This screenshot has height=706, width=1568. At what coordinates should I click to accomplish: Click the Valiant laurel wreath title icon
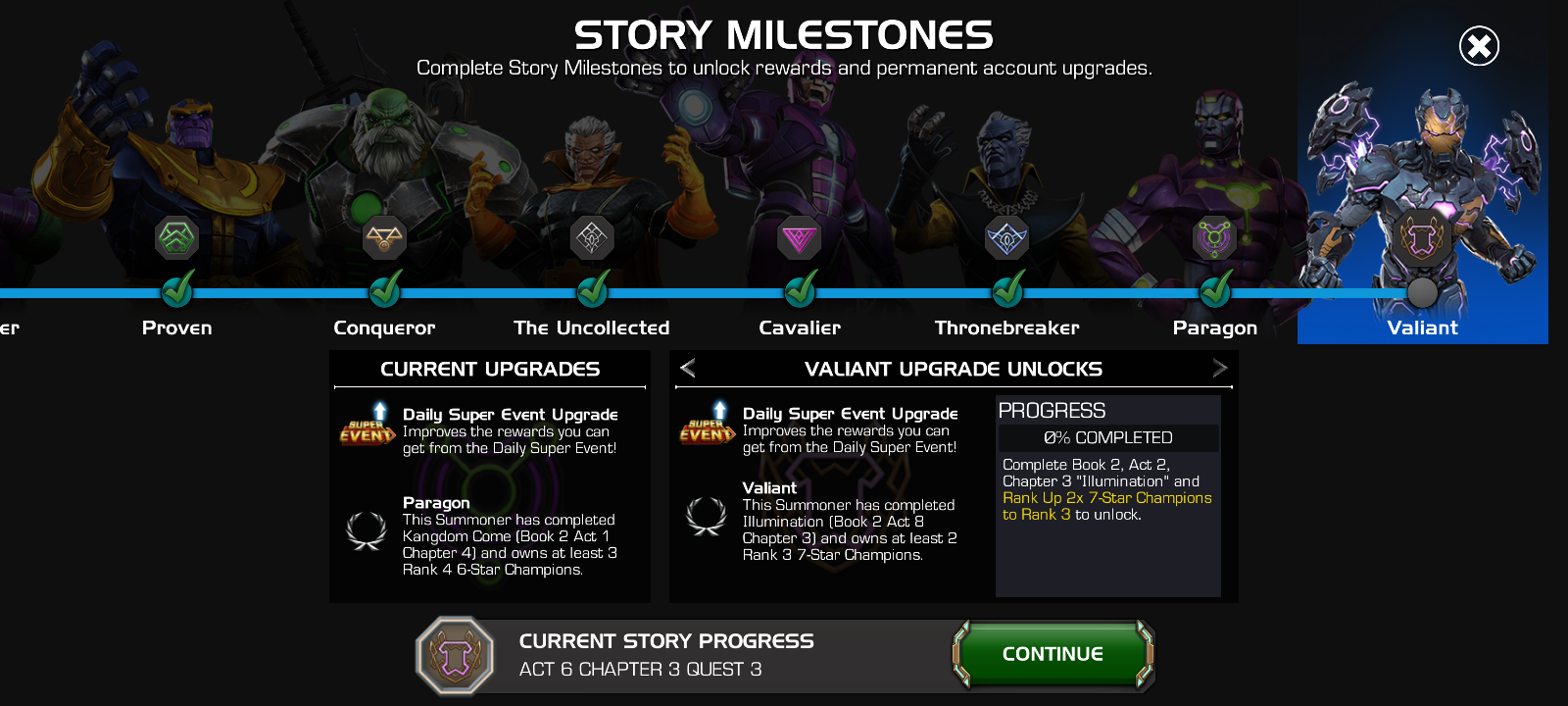click(x=706, y=516)
